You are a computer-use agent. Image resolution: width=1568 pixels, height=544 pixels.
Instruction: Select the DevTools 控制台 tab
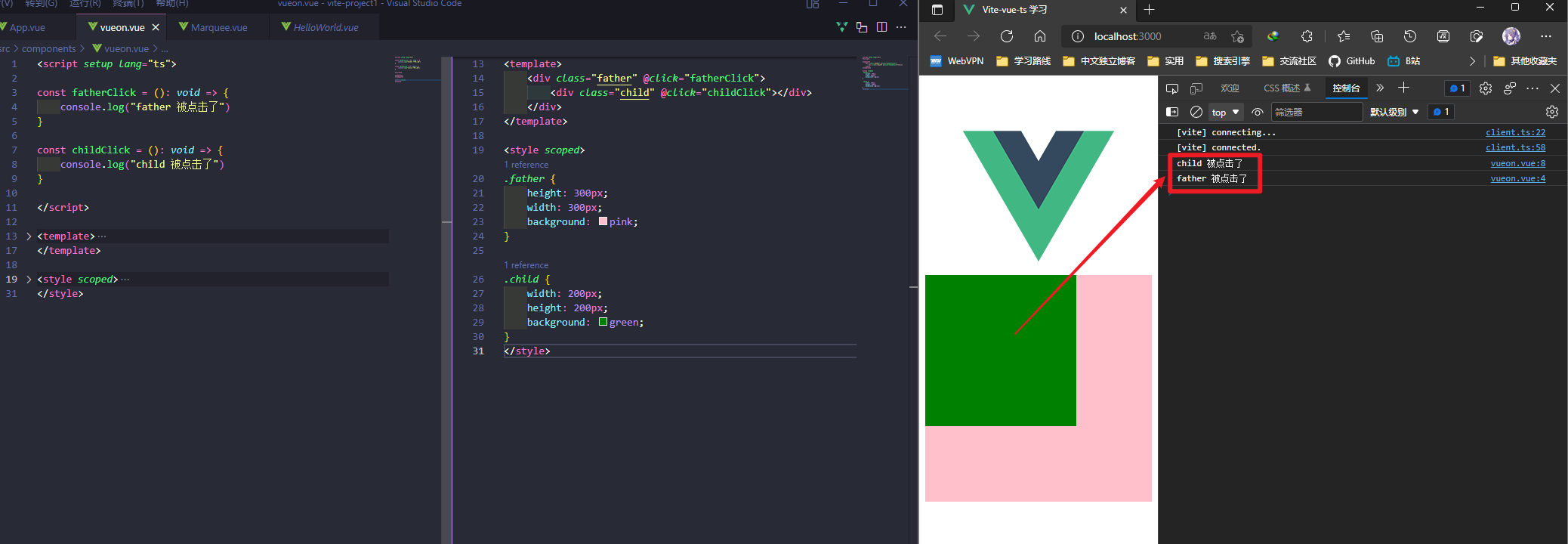(x=1346, y=88)
